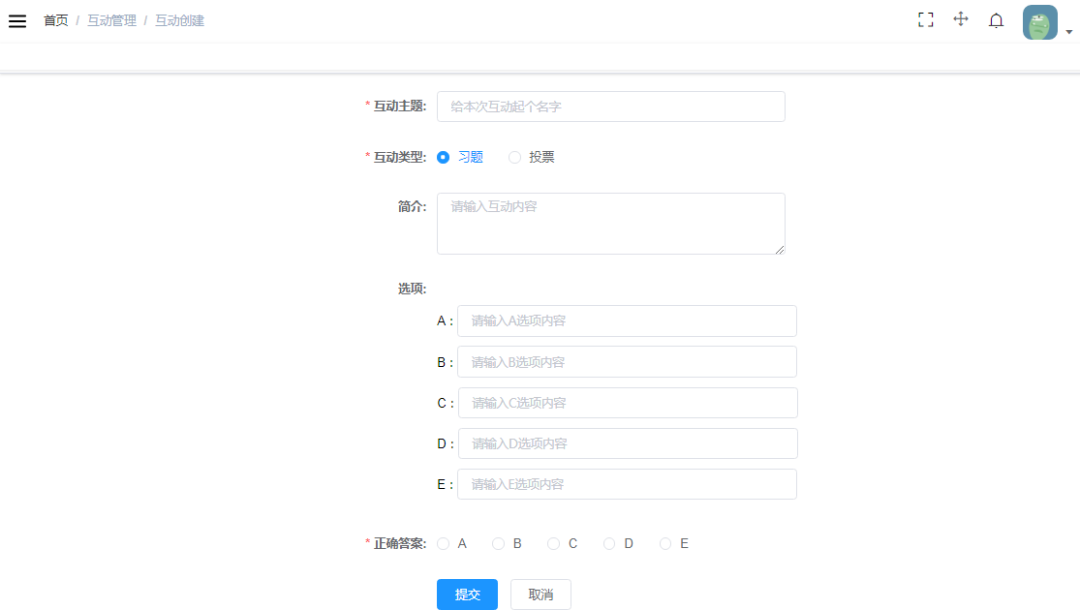This screenshot has width=1080, height=610.
Task: Click the option C content input field
Action: [627, 402]
